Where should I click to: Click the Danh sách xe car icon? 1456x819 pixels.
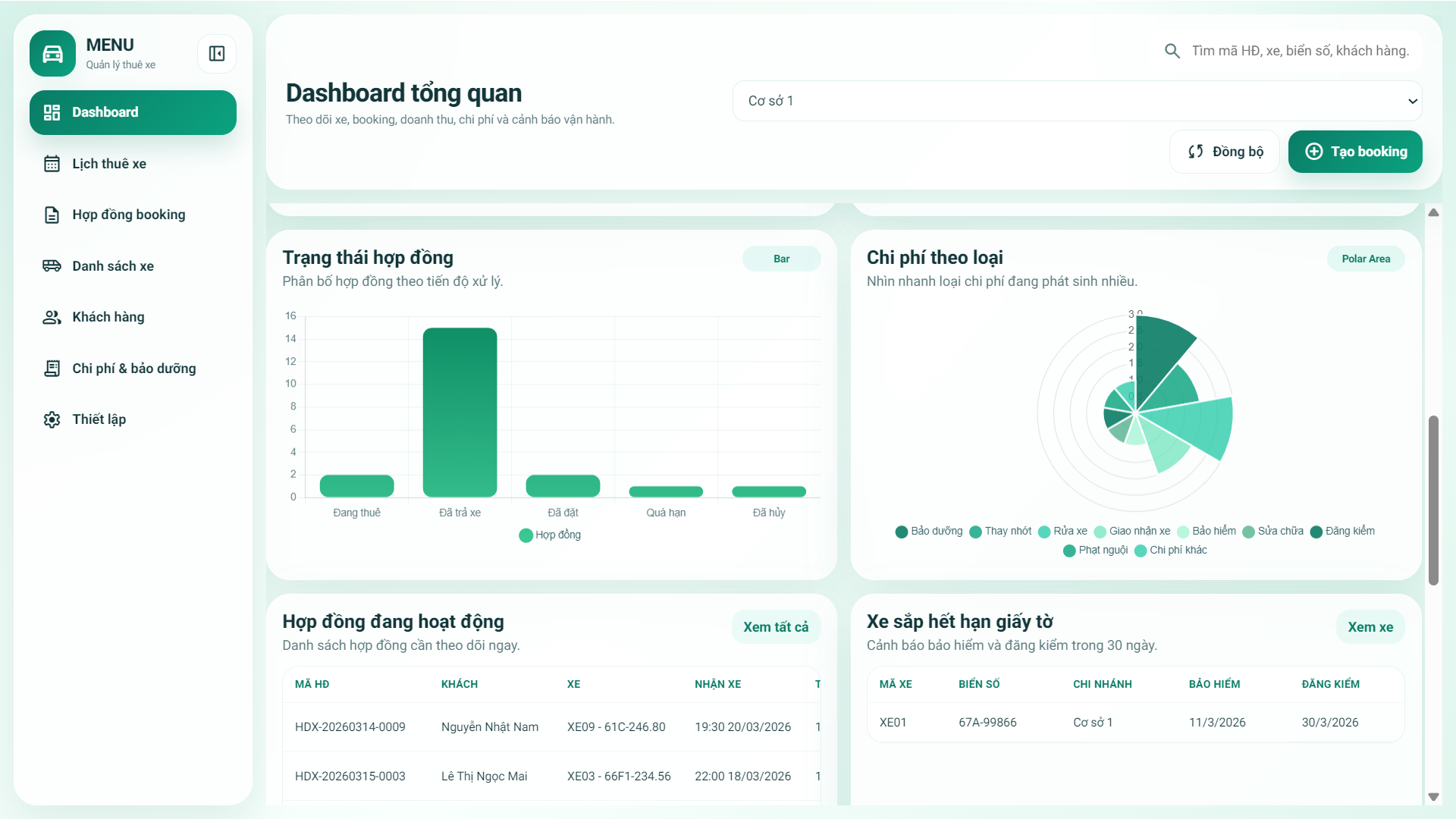coord(52,265)
